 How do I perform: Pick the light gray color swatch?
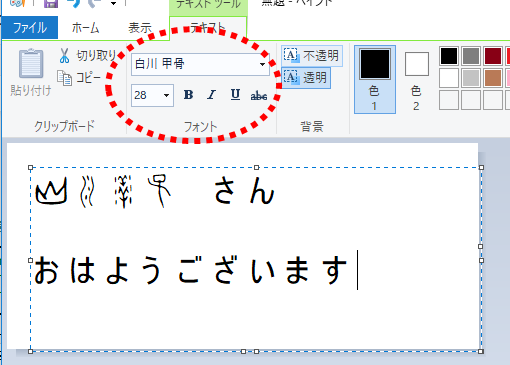pyautogui.click(x=471, y=78)
